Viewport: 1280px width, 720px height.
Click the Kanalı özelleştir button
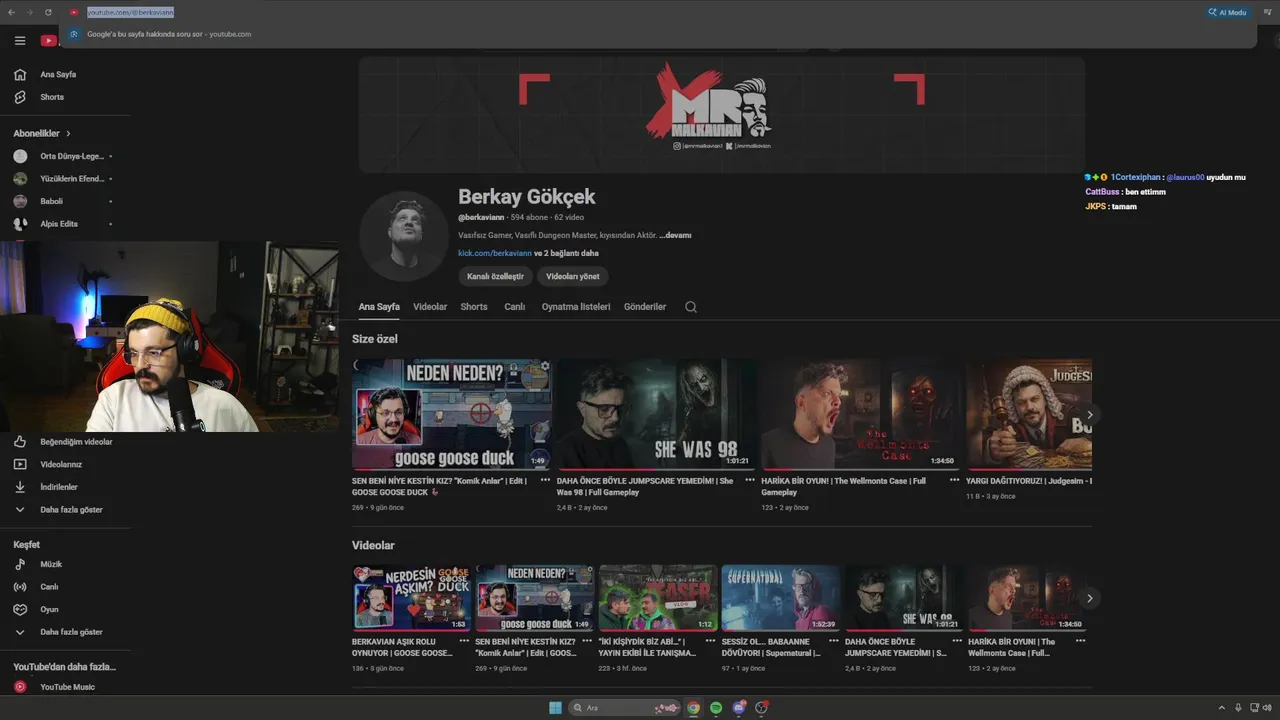pos(495,276)
